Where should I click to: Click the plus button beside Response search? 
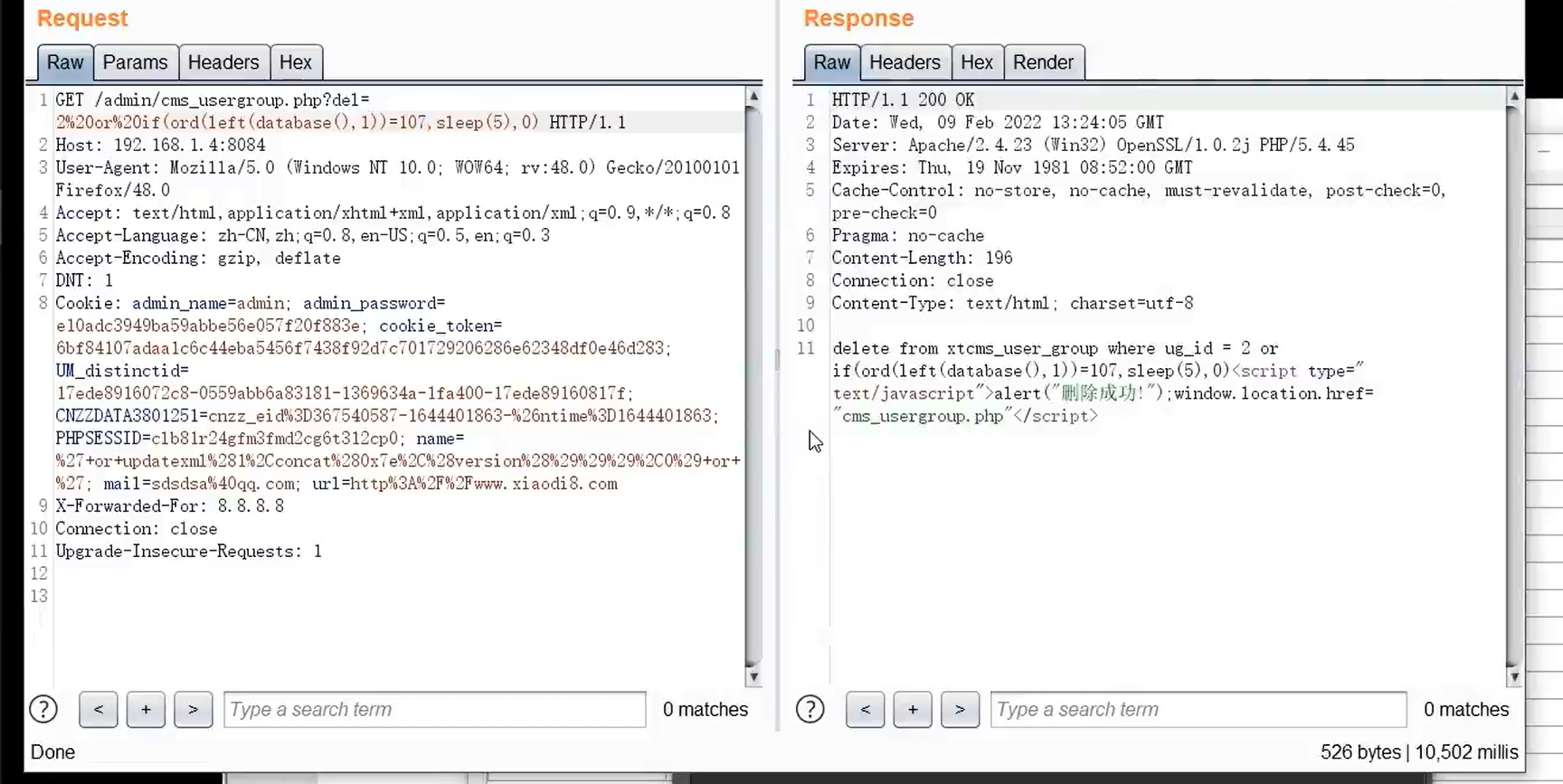pos(913,710)
